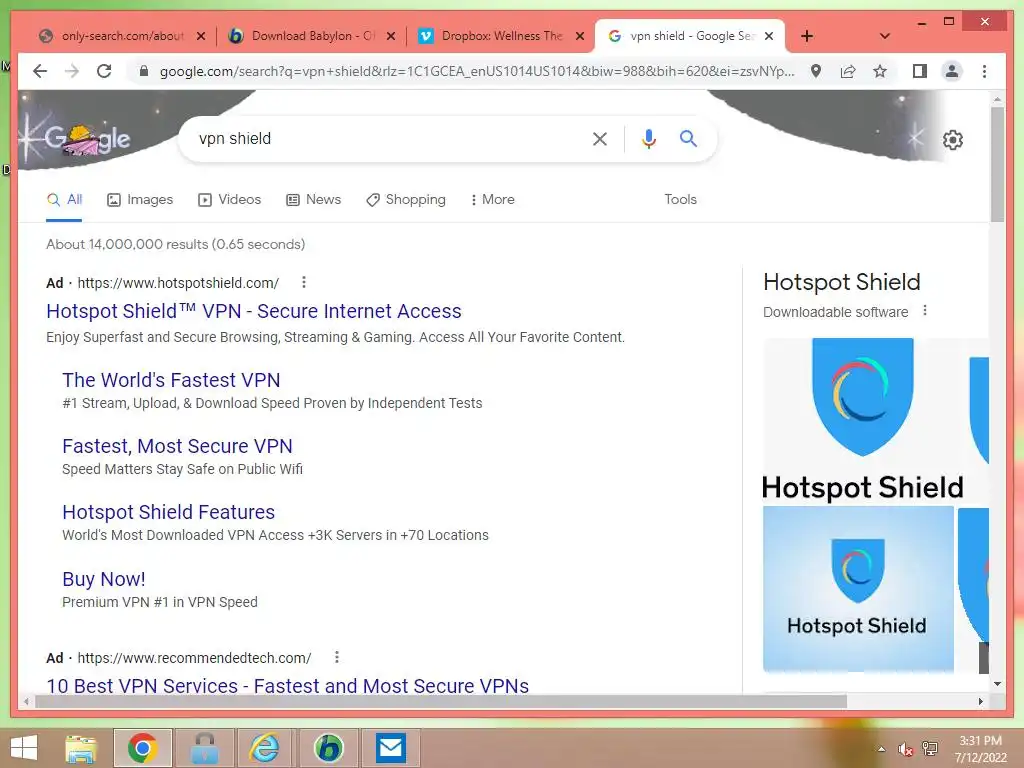Click the forward navigation arrow
Viewport: 1024px width, 768px height.
[x=72, y=71]
